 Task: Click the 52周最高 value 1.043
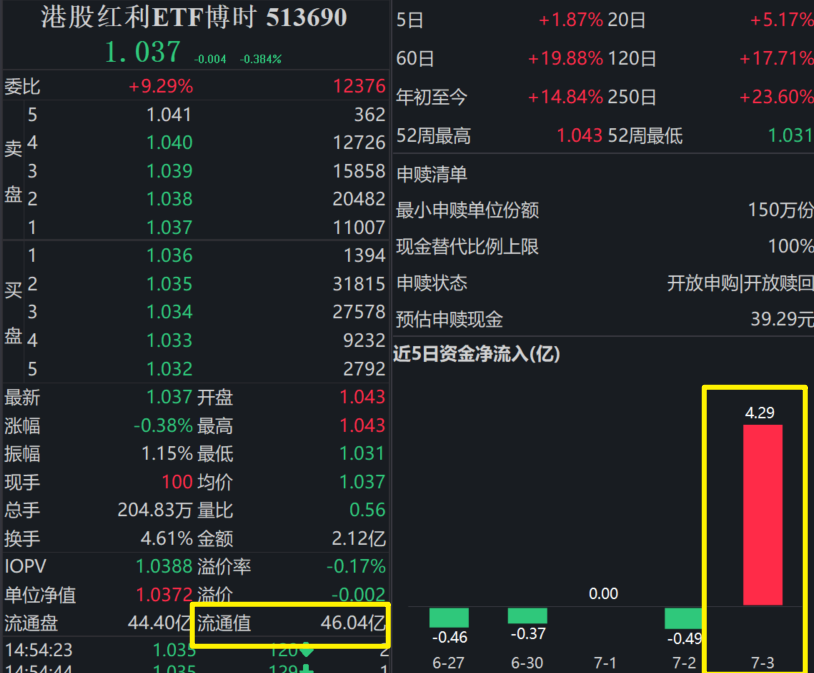pos(579,136)
